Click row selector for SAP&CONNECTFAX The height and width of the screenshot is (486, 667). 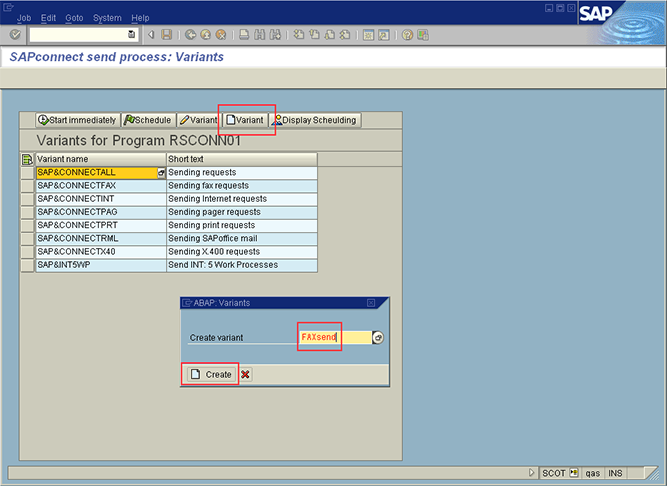(27, 186)
